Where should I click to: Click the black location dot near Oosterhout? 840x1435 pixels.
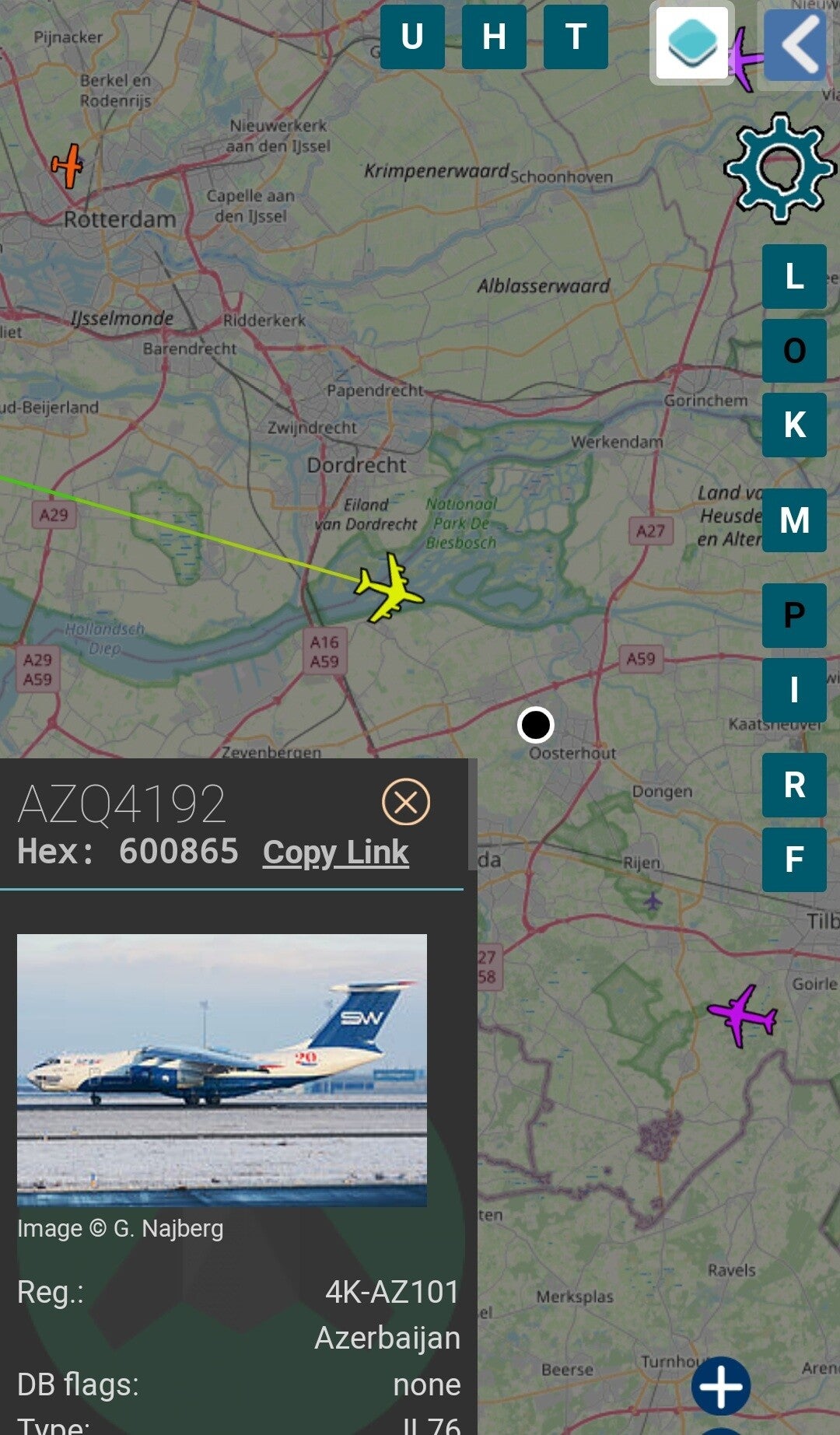[x=536, y=725]
